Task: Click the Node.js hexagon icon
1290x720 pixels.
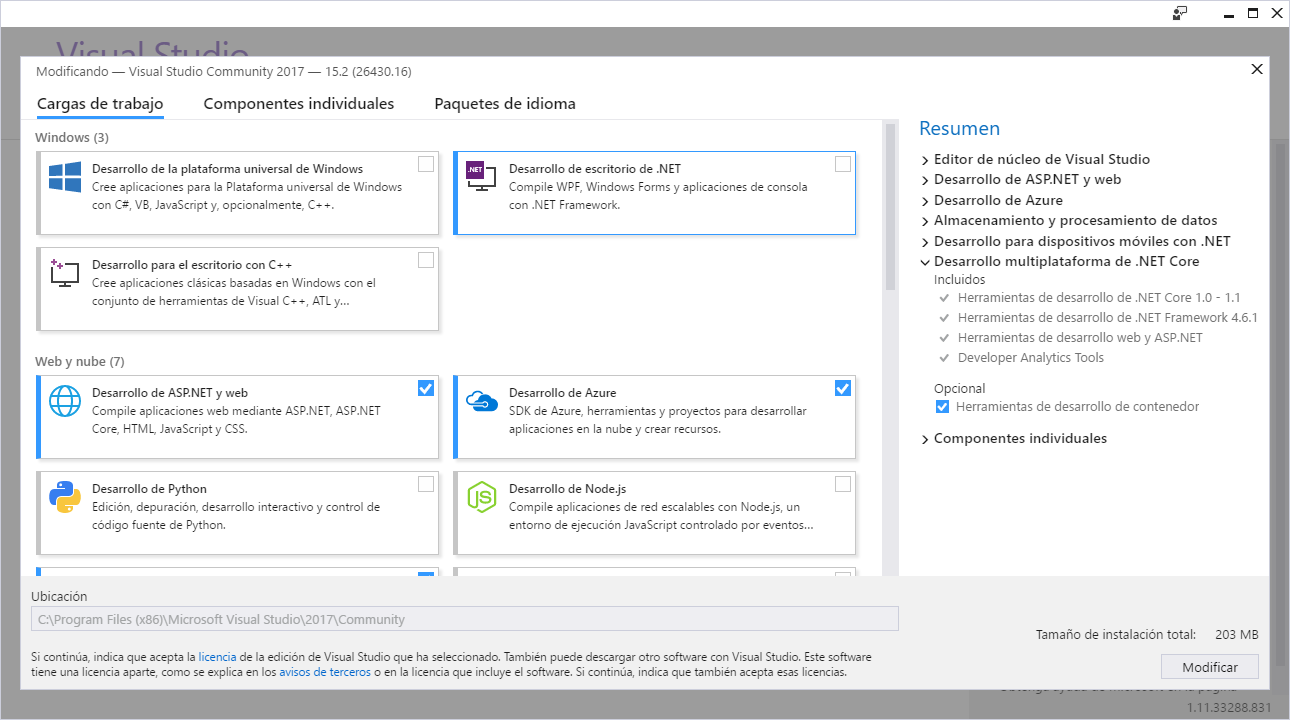Action: tap(481, 497)
